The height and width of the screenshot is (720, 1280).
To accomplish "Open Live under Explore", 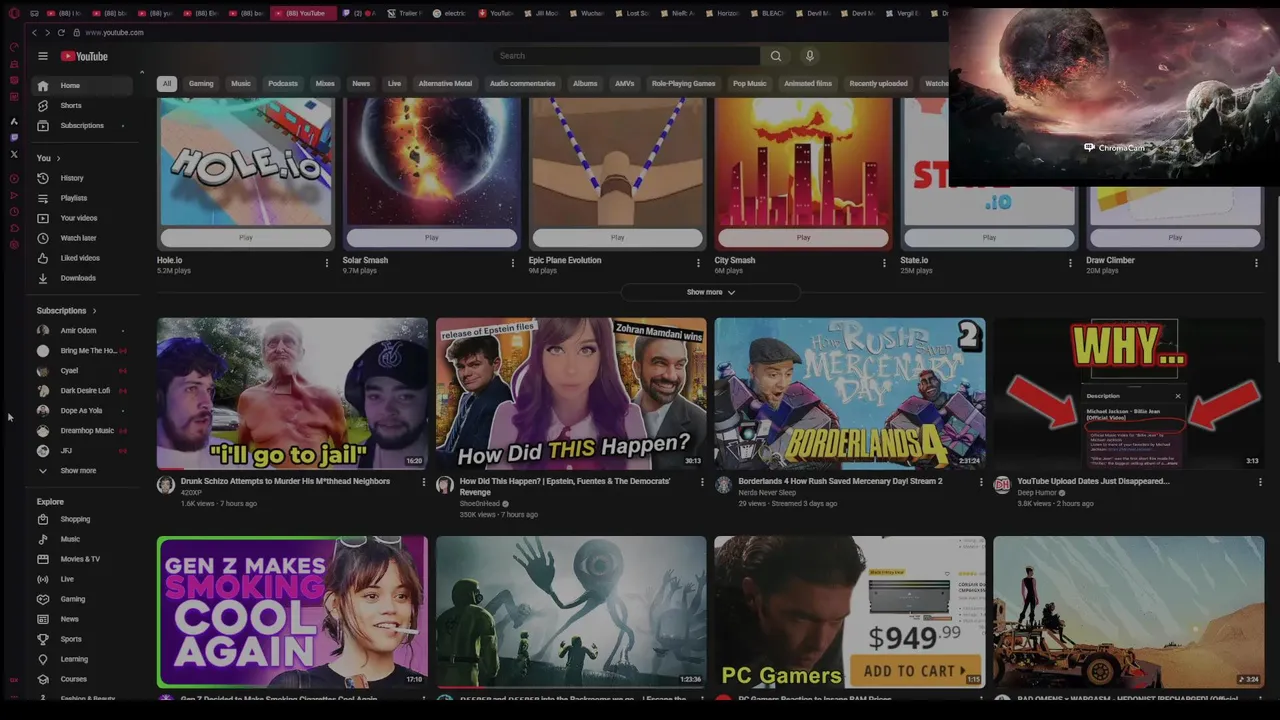I will (x=82, y=579).
